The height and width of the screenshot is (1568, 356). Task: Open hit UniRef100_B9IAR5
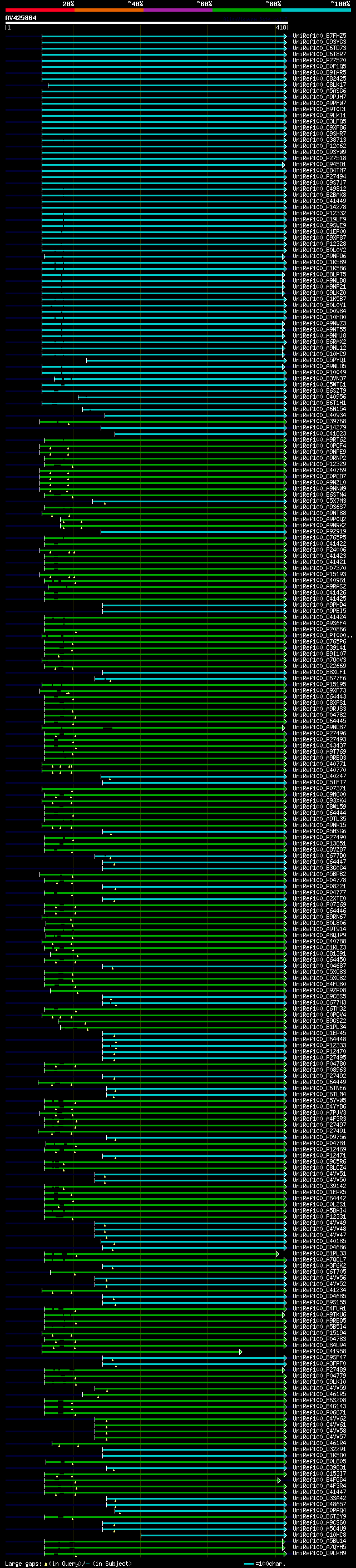pos(319,72)
